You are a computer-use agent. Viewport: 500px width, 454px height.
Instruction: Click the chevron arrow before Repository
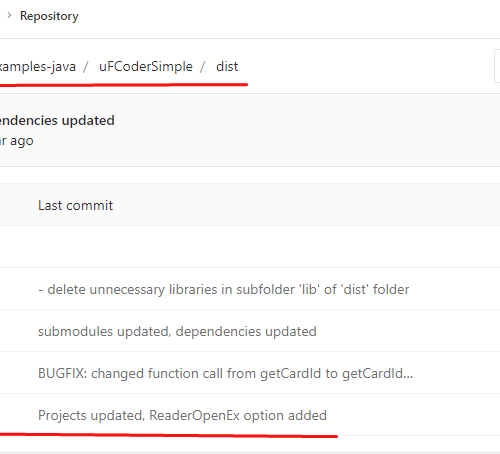pyautogui.click(x=9, y=15)
